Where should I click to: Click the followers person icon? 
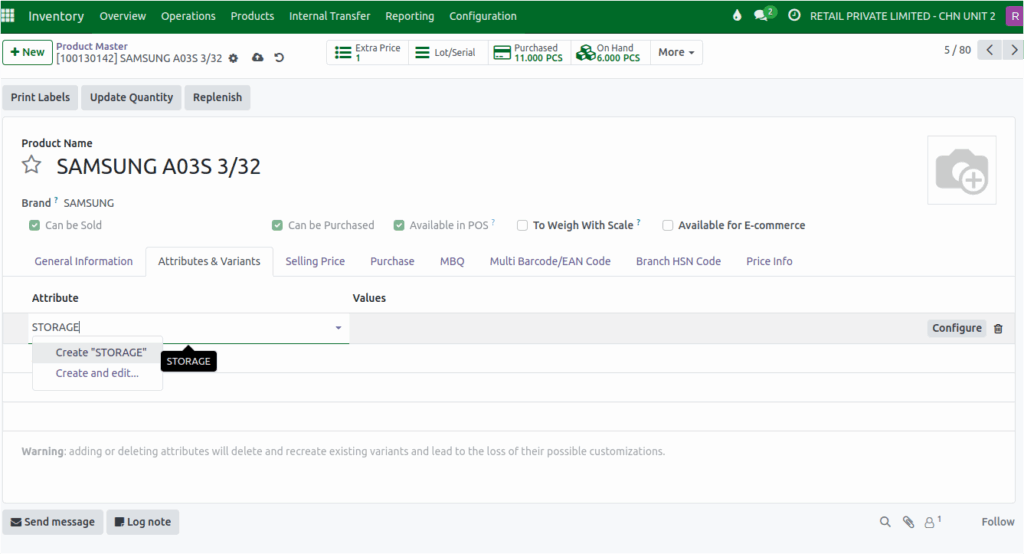(932, 521)
